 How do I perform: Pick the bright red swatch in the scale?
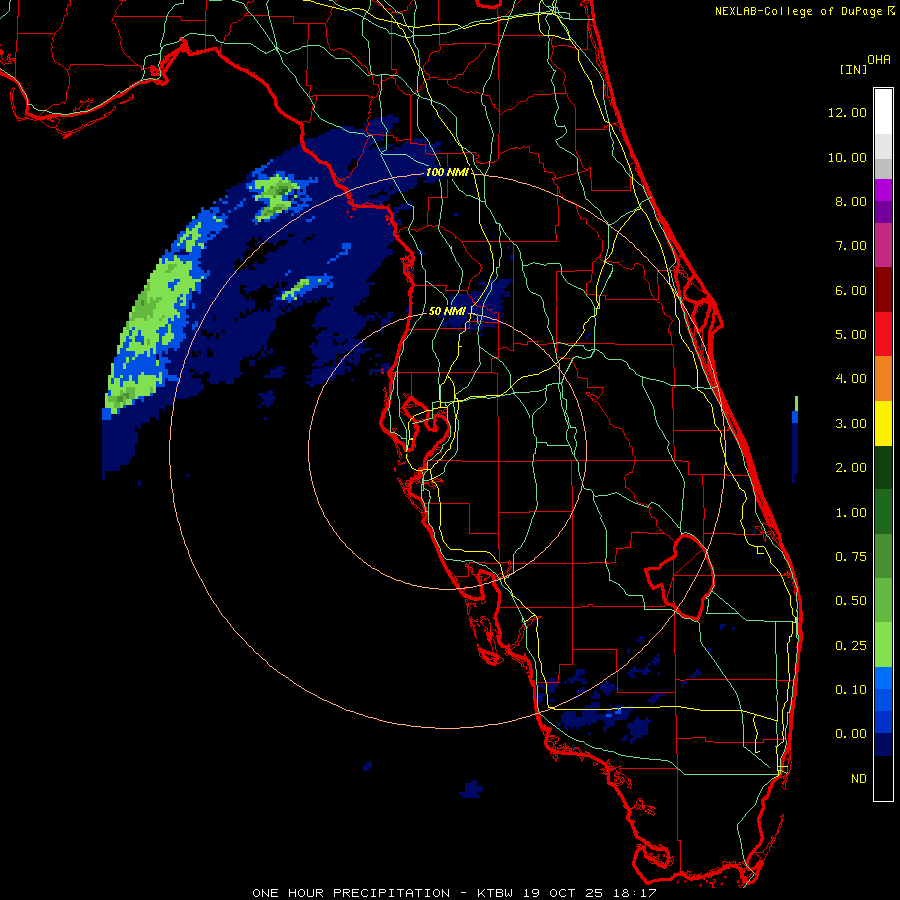[883, 334]
